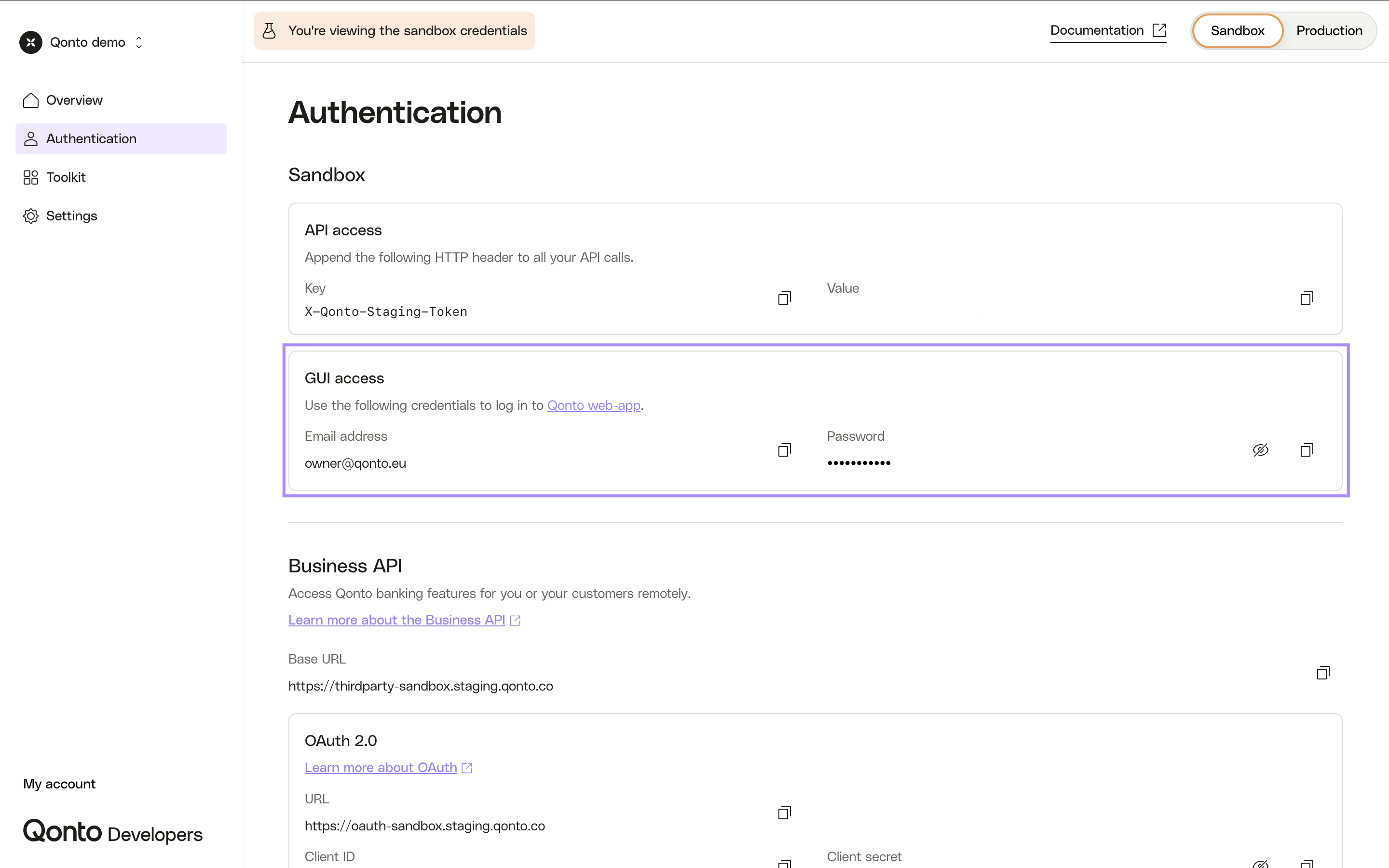Click the Overview house icon

(x=31, y=100)
